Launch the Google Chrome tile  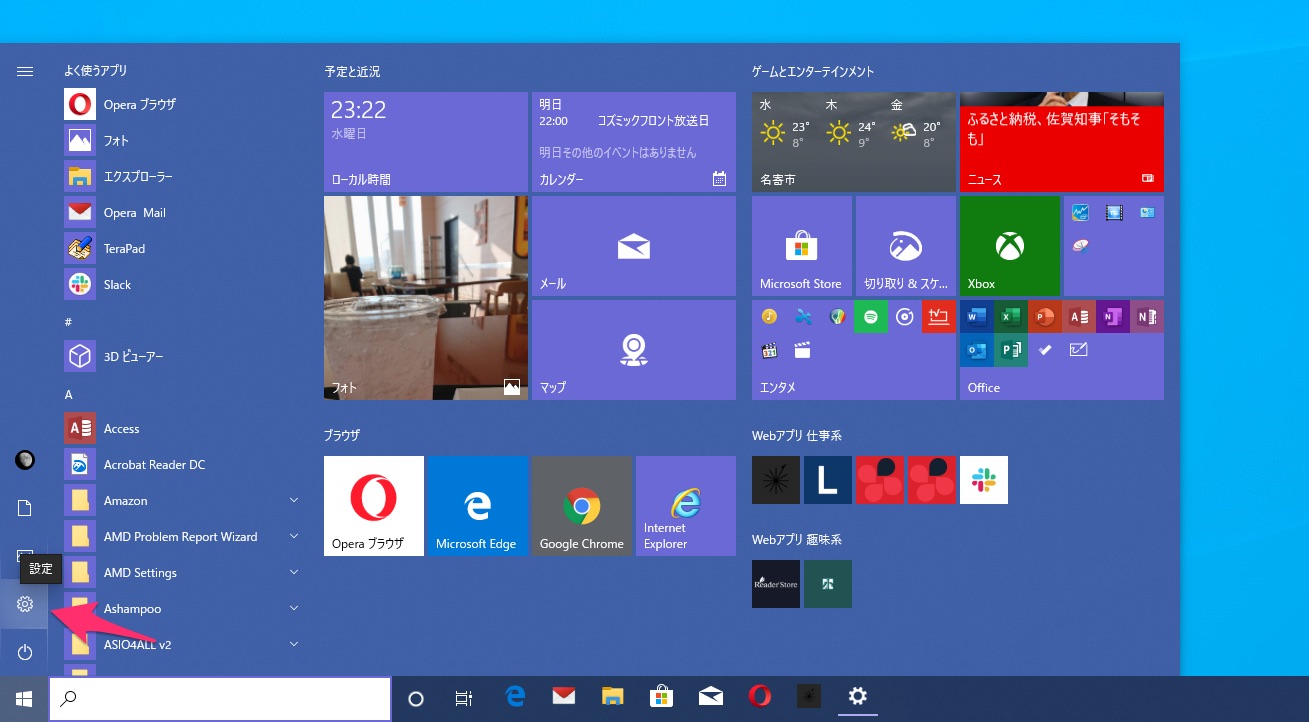pos(582,506)
